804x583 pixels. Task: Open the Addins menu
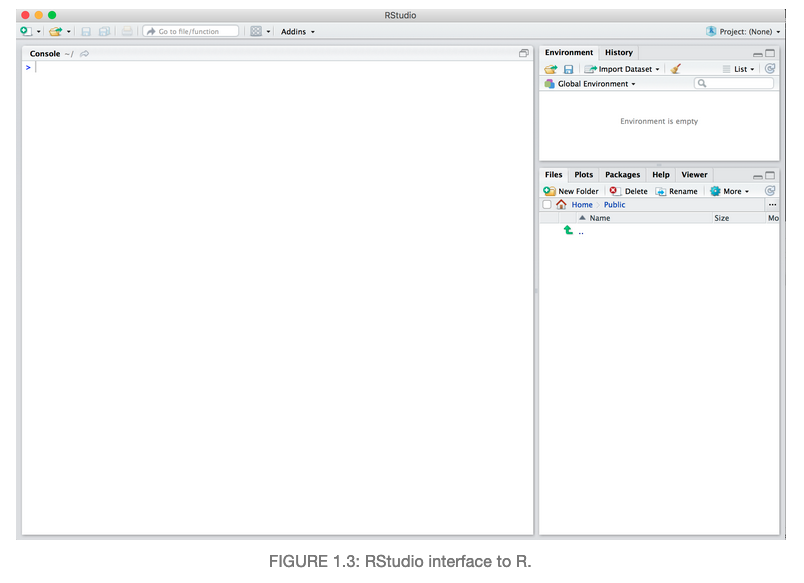pos(297,32)
